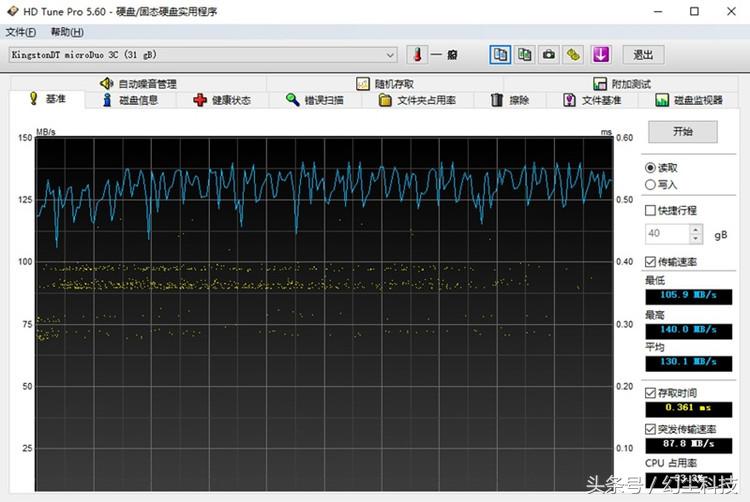Click the average speed value 130.1 MB/s
This screenshot has height=502, width=750.
(688, 362)
